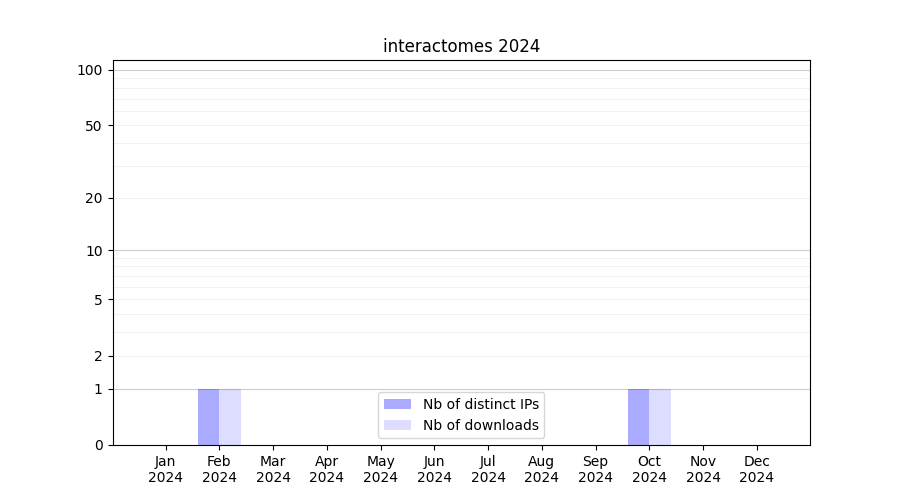Click the Feb 2024 distinct IPs bar
Viewport: 900px width, 500px height.
click(x=208, y=417)
